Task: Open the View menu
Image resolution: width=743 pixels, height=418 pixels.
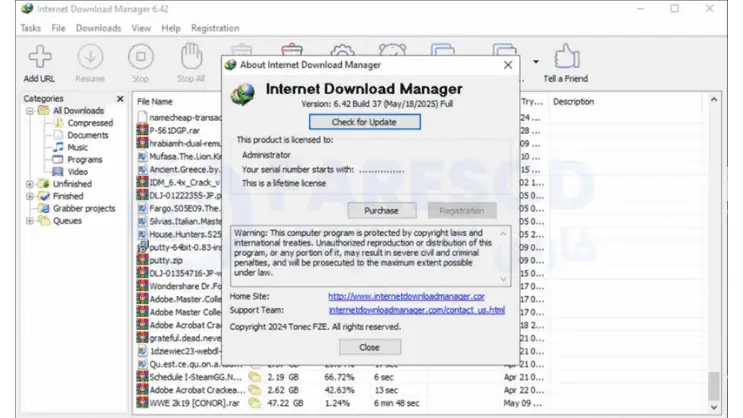Action: tap(141, 28)
